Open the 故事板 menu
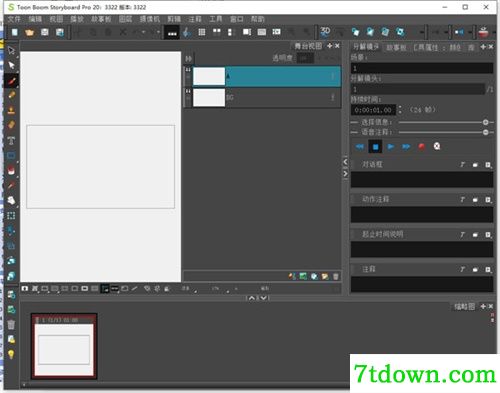 click(x=101, y=19)
